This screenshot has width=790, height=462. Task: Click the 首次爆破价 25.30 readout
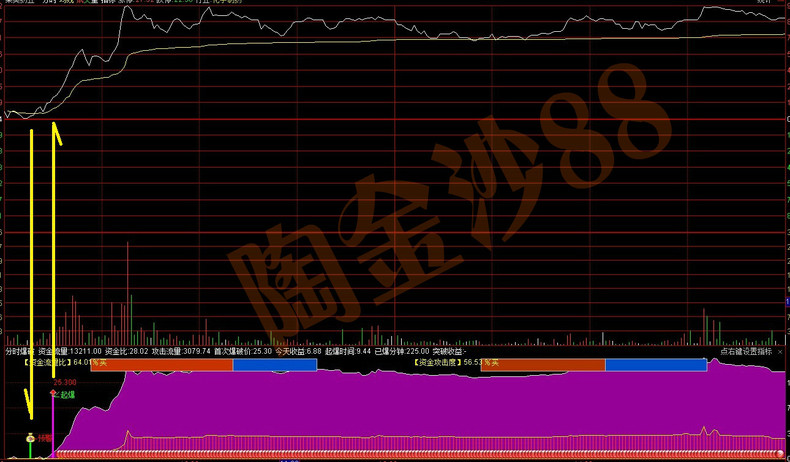pos(243,352)
